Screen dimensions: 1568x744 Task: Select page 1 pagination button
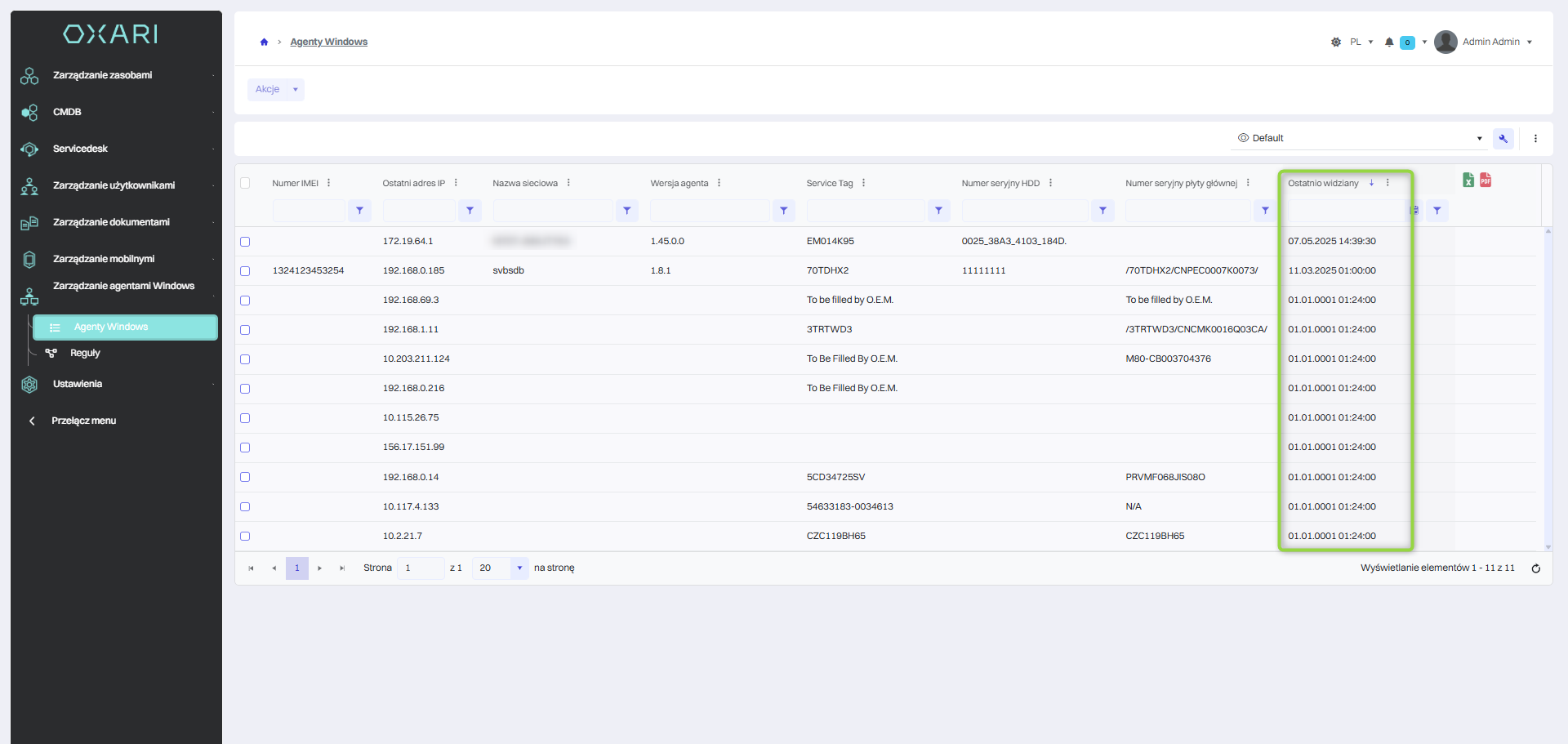pyautogui.click(x=297, y=568)
